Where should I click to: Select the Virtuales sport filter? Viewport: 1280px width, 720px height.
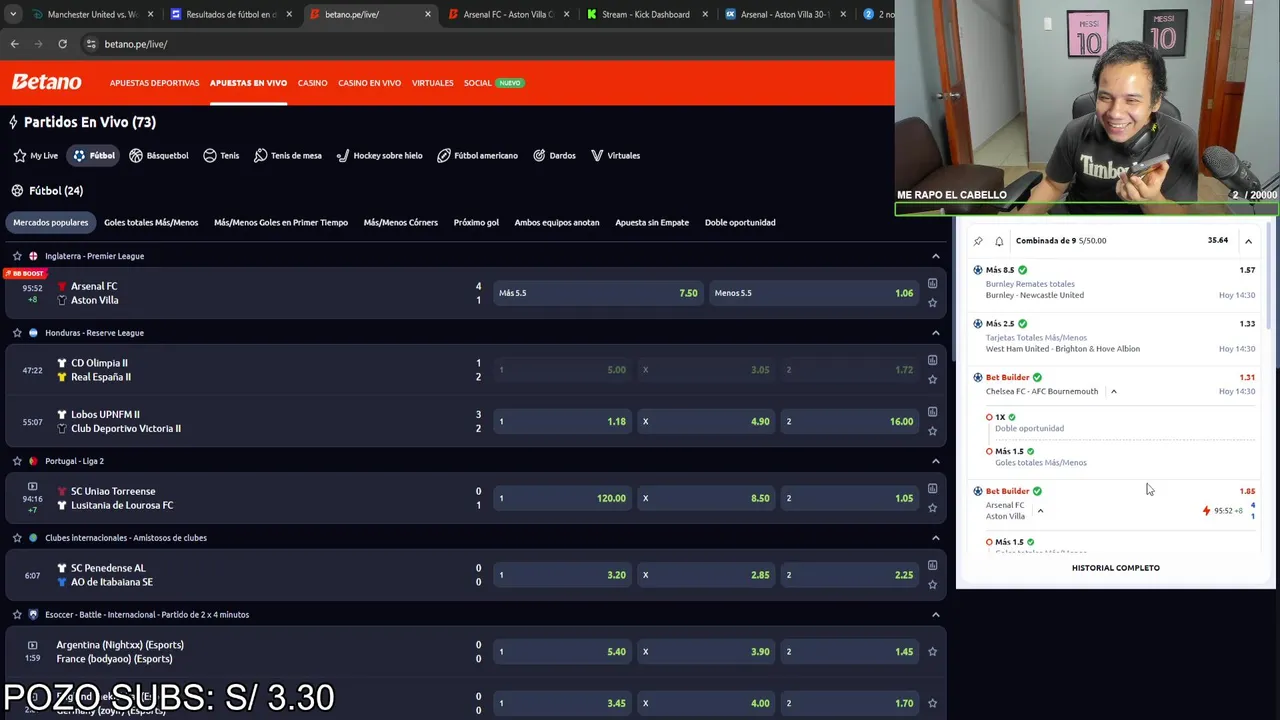click(x=615, y=156)
